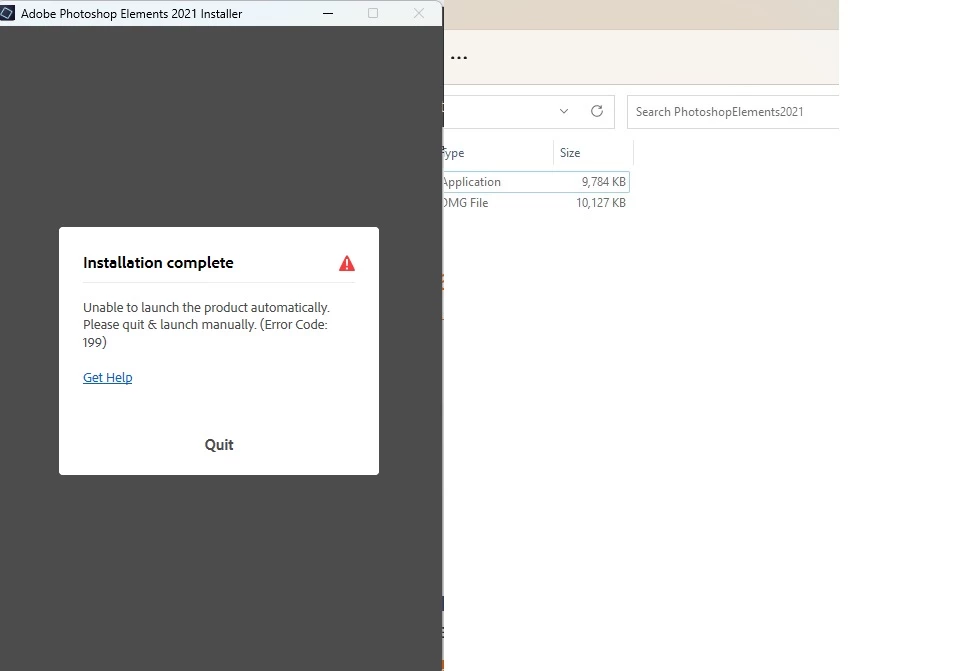This screenshot has width=957, height=671.
Task: Open the See more ellipsis in File Explorer
Action: pos(459,57)
